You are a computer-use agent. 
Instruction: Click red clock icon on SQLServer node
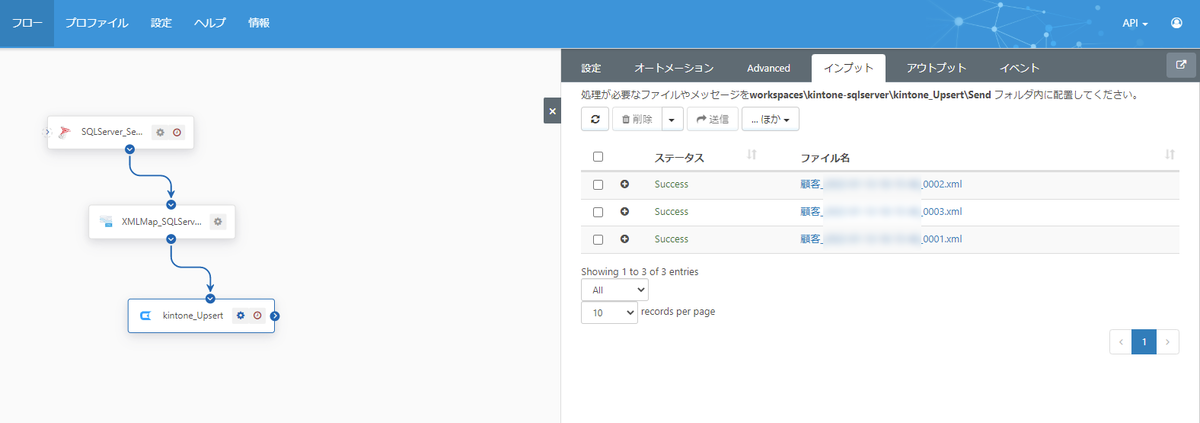coord(177,131)
